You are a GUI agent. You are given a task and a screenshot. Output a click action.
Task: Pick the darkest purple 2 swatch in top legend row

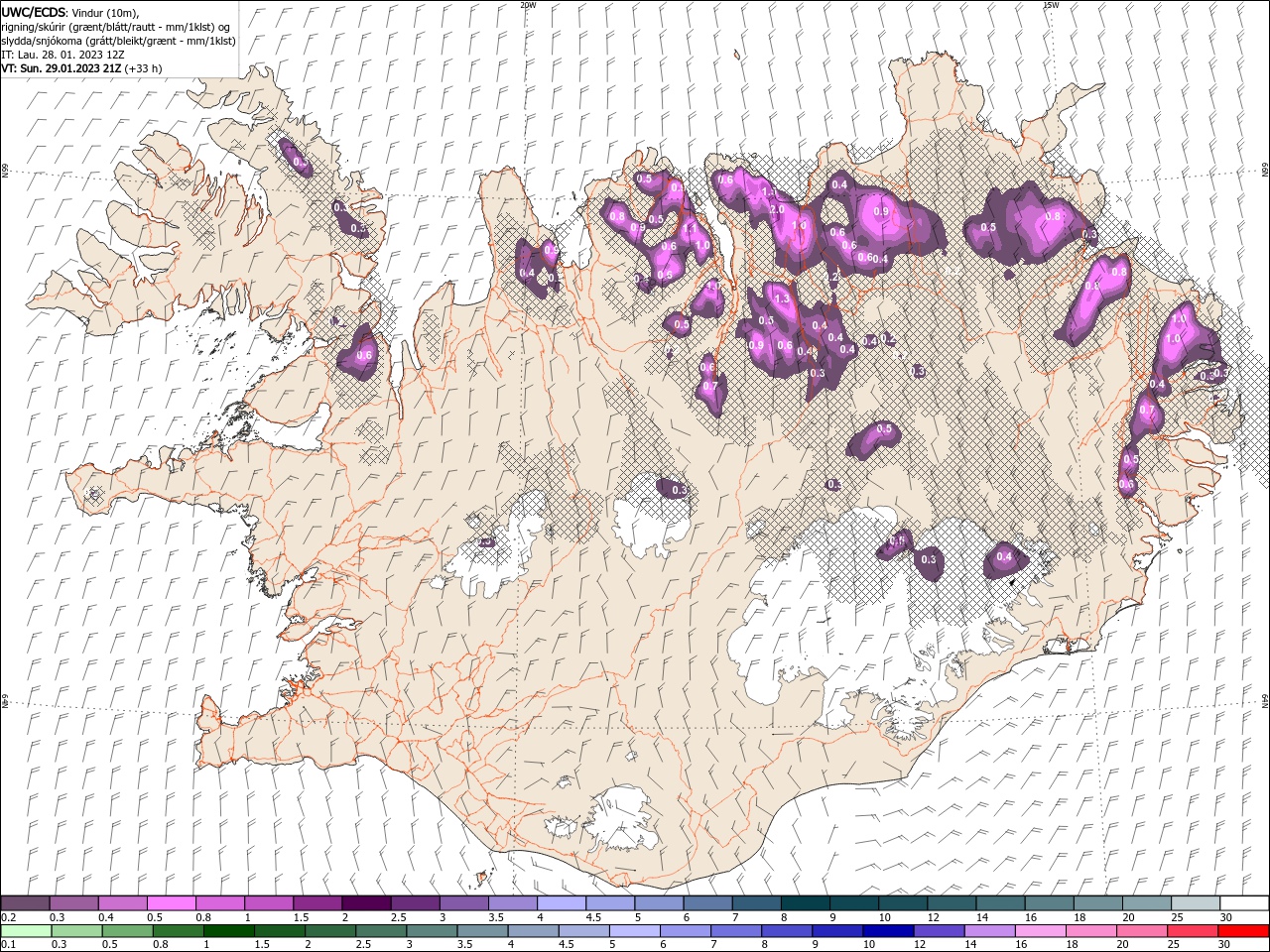click(366, 903)
